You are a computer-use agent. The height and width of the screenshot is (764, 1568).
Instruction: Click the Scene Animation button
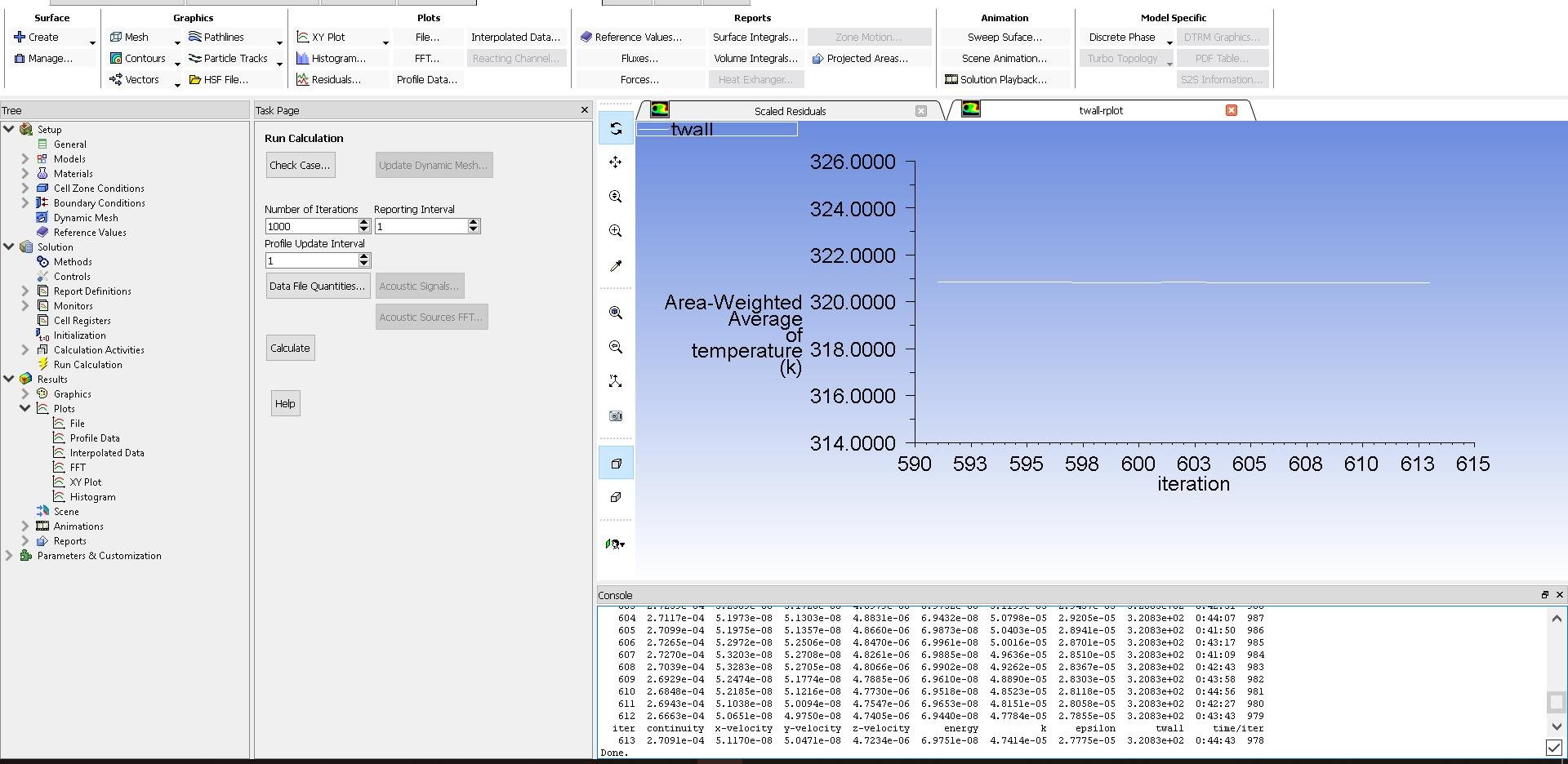point(1004,58)
